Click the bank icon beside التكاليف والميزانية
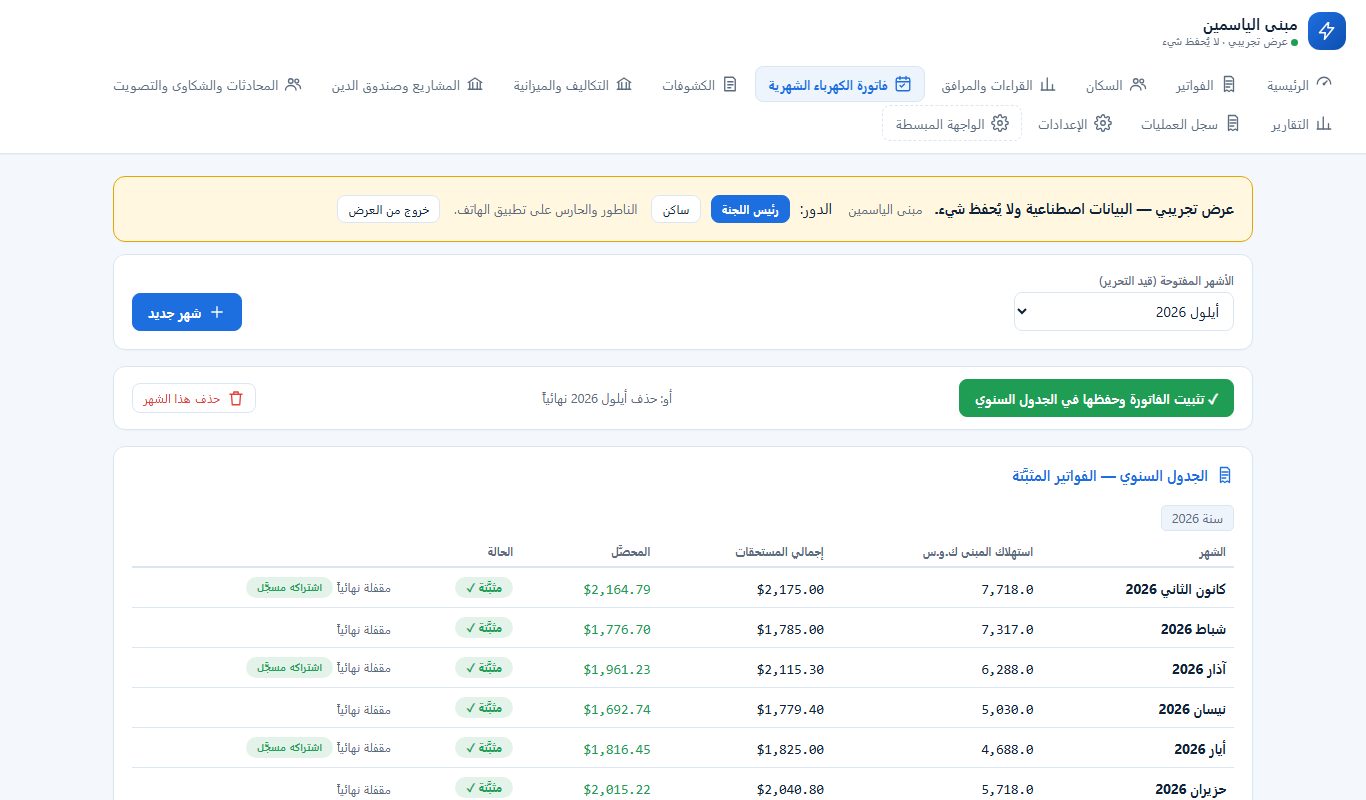Screen dimensions: 1366x800 pyautogui.click(x=624, y=84)
